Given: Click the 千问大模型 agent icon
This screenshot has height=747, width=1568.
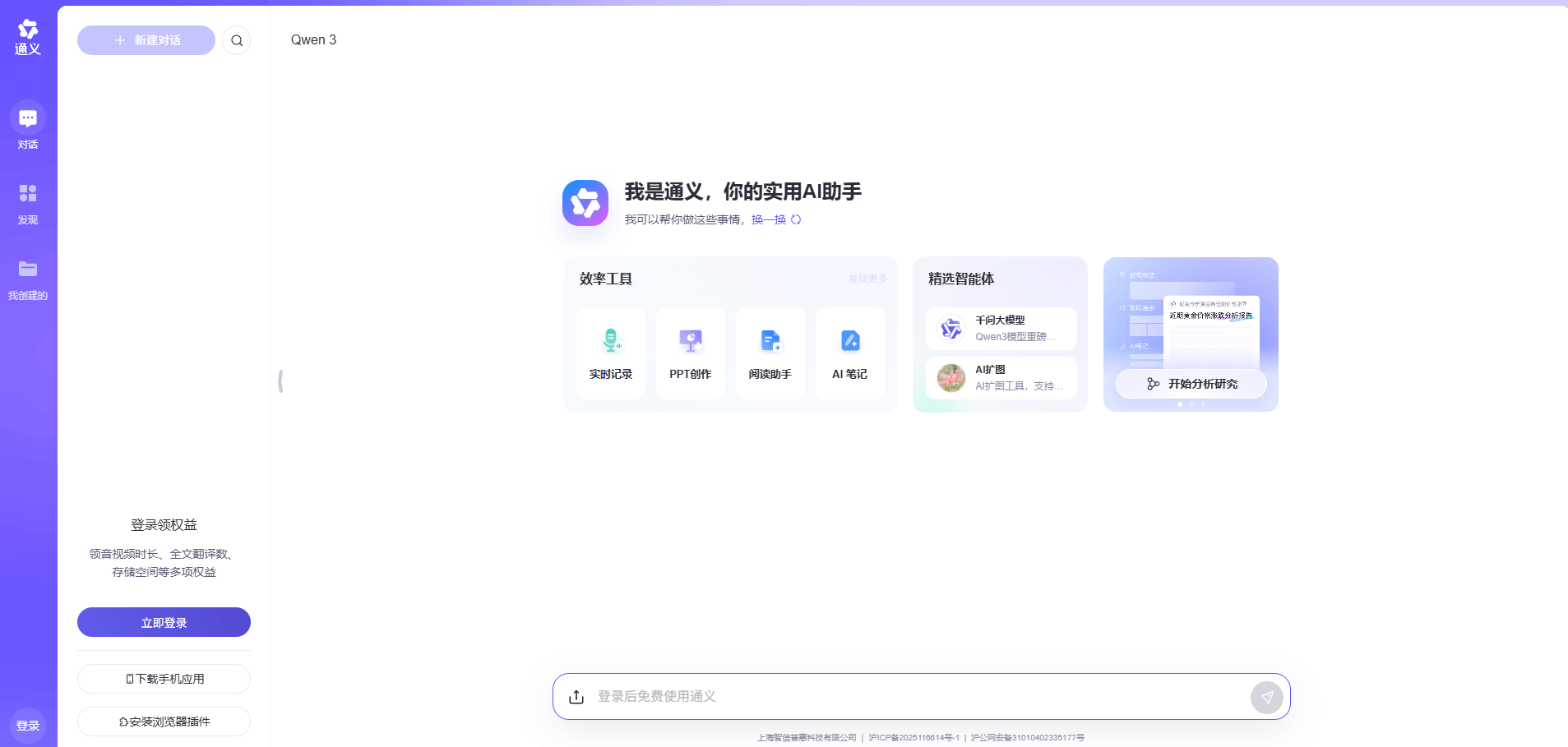Looking at the screenshot, I should (x=951, y=329).
